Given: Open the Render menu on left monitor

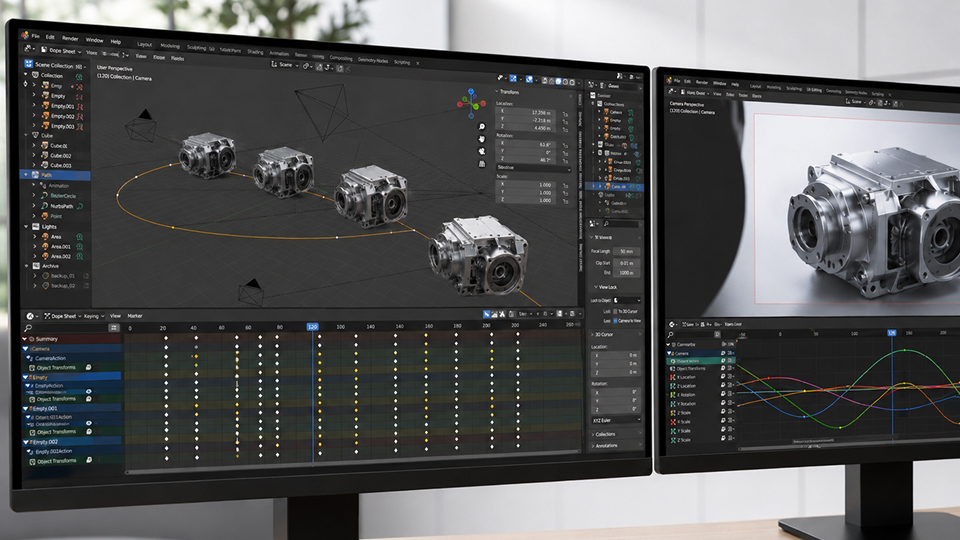Looking at the screenshot, I should (x=70, y=39).
